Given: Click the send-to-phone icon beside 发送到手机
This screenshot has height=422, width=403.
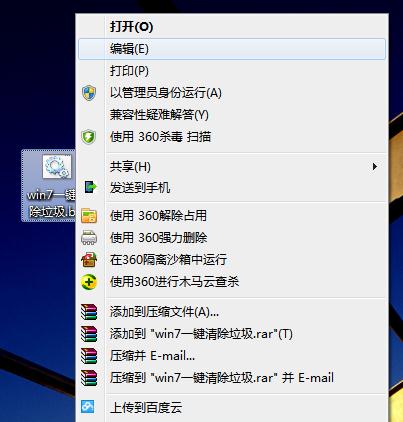Looking at the screenshot, I should coord(90,187).
